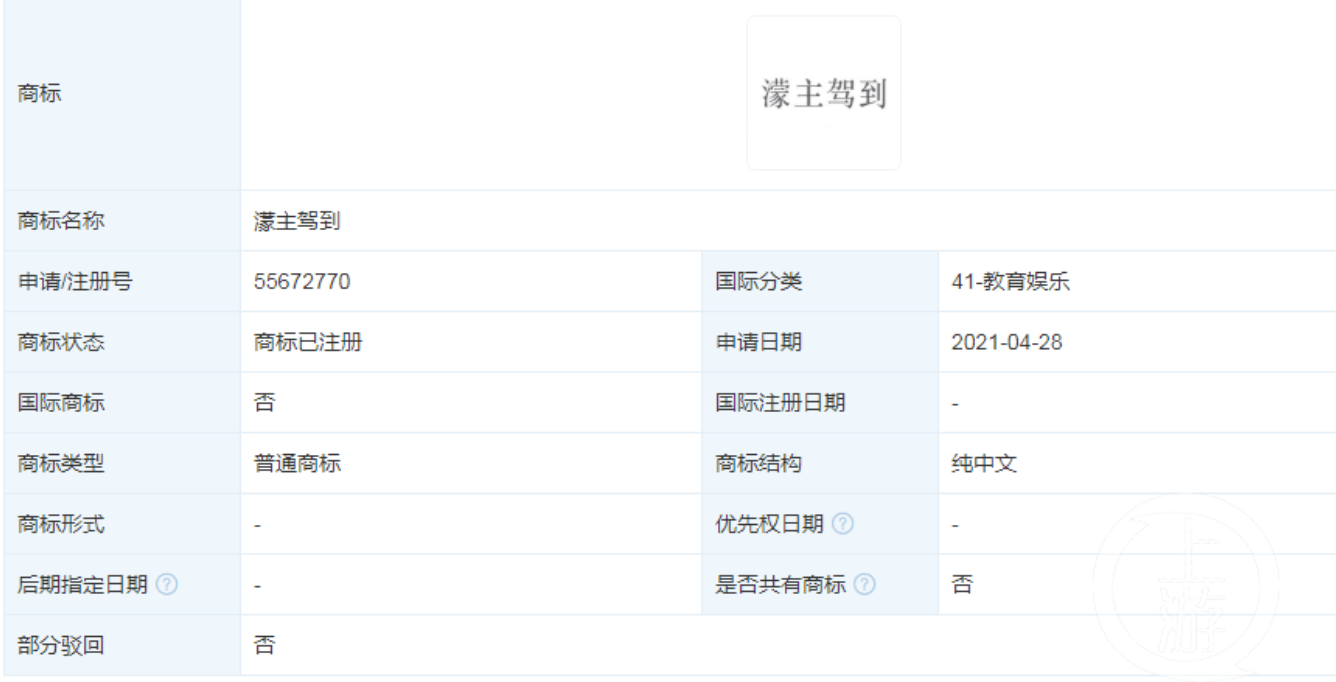
Task: Select registration number 55672770
Action: coord(302,282)
